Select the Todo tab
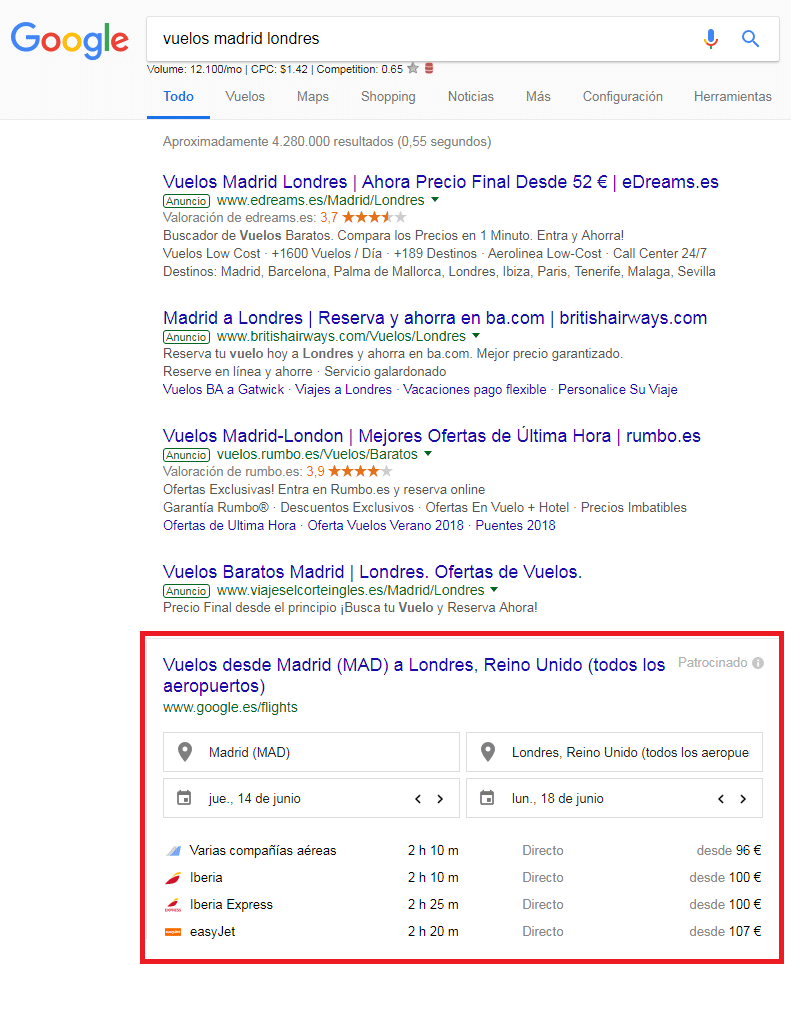This screenshot has height=1036, width=808. click(x=178, y=96)
